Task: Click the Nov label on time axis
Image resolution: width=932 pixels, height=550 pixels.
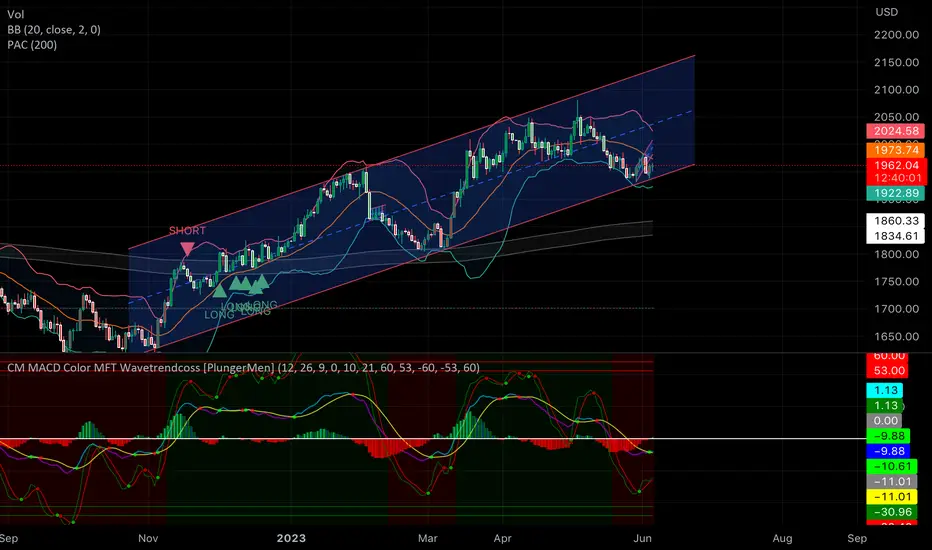Action: [148, 538]
